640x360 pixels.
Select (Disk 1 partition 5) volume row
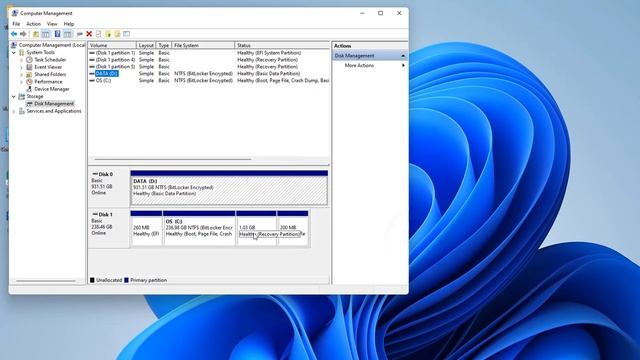pyautogui.click(x=209, y=67)
